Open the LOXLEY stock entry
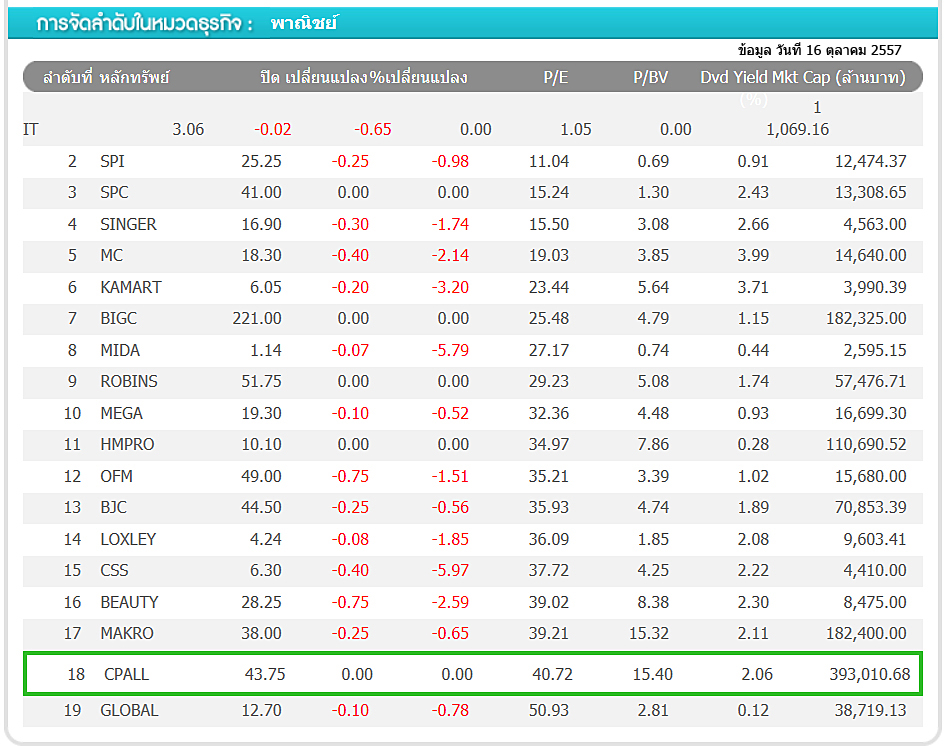This screenshot has width=945, height=746. [x=128, y=539]
